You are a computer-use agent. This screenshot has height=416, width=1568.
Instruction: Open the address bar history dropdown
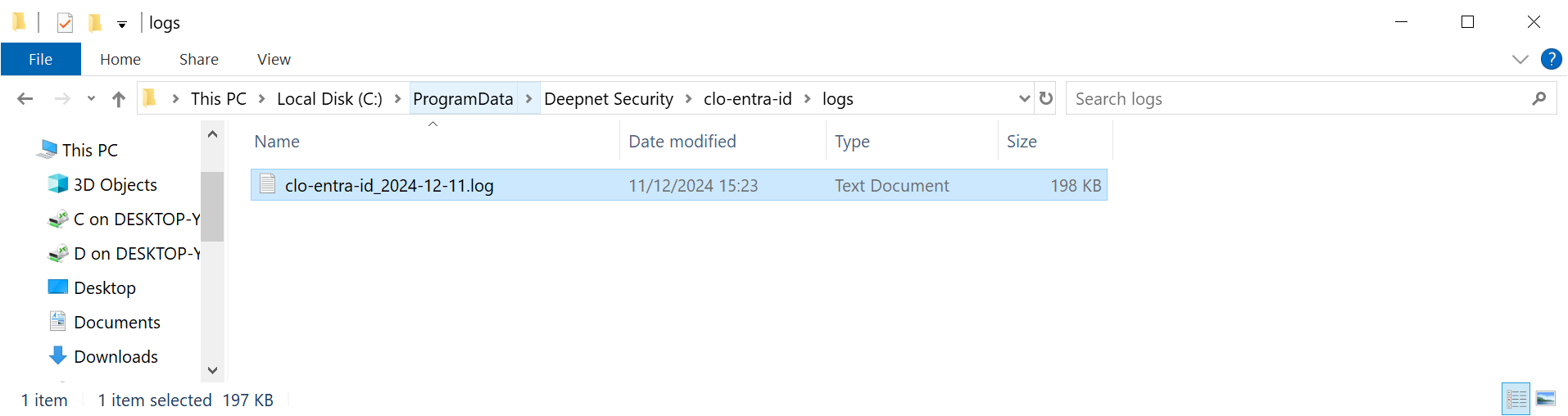point(1024,98)
